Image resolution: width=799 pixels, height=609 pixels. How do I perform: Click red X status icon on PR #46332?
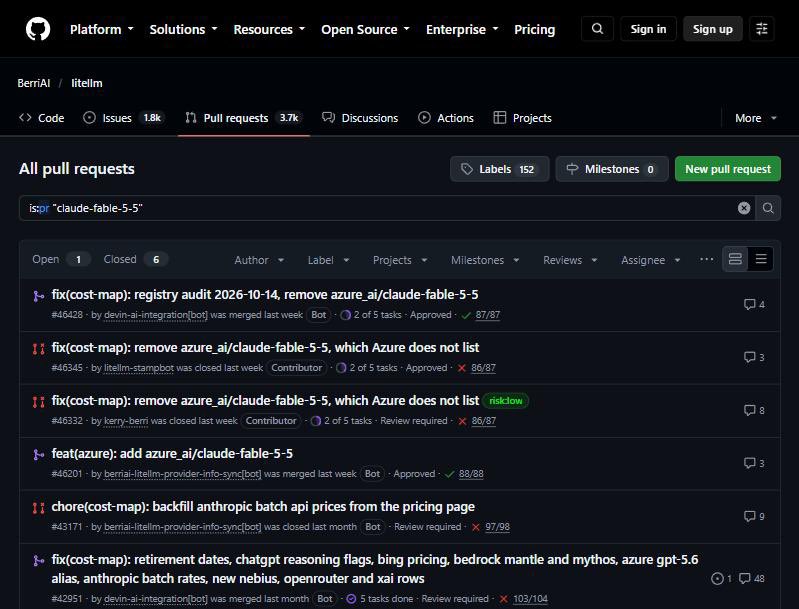click(462, 421)
